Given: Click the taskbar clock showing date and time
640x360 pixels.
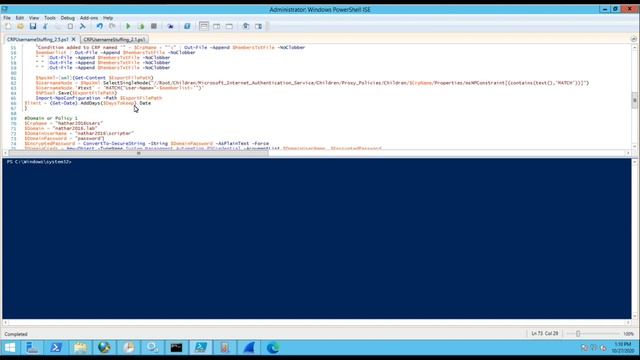Looking at the screenshot, I should (x=622, y=348).
